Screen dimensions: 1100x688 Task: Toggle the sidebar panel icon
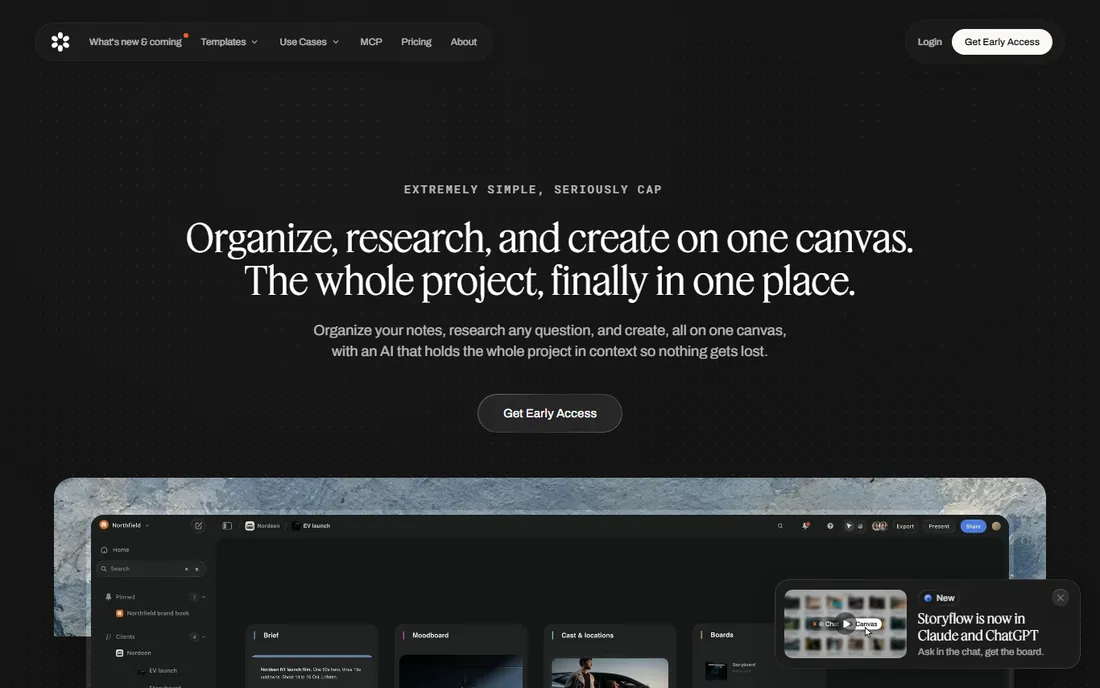coord(227,526)
